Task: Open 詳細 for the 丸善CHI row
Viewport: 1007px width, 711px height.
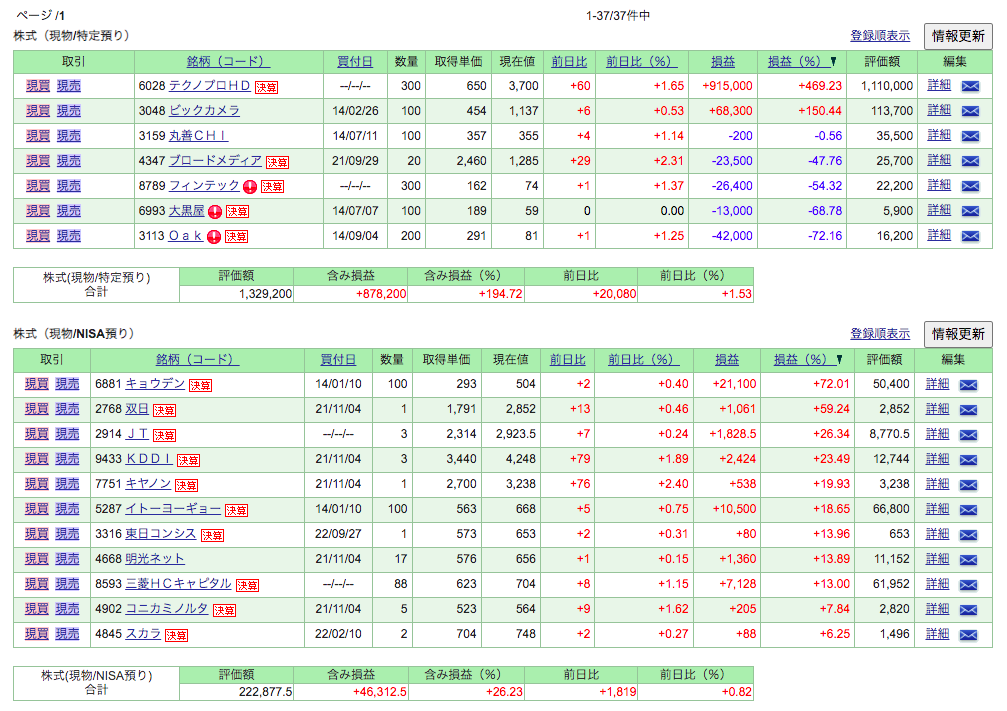Action: tap(939, 135)
